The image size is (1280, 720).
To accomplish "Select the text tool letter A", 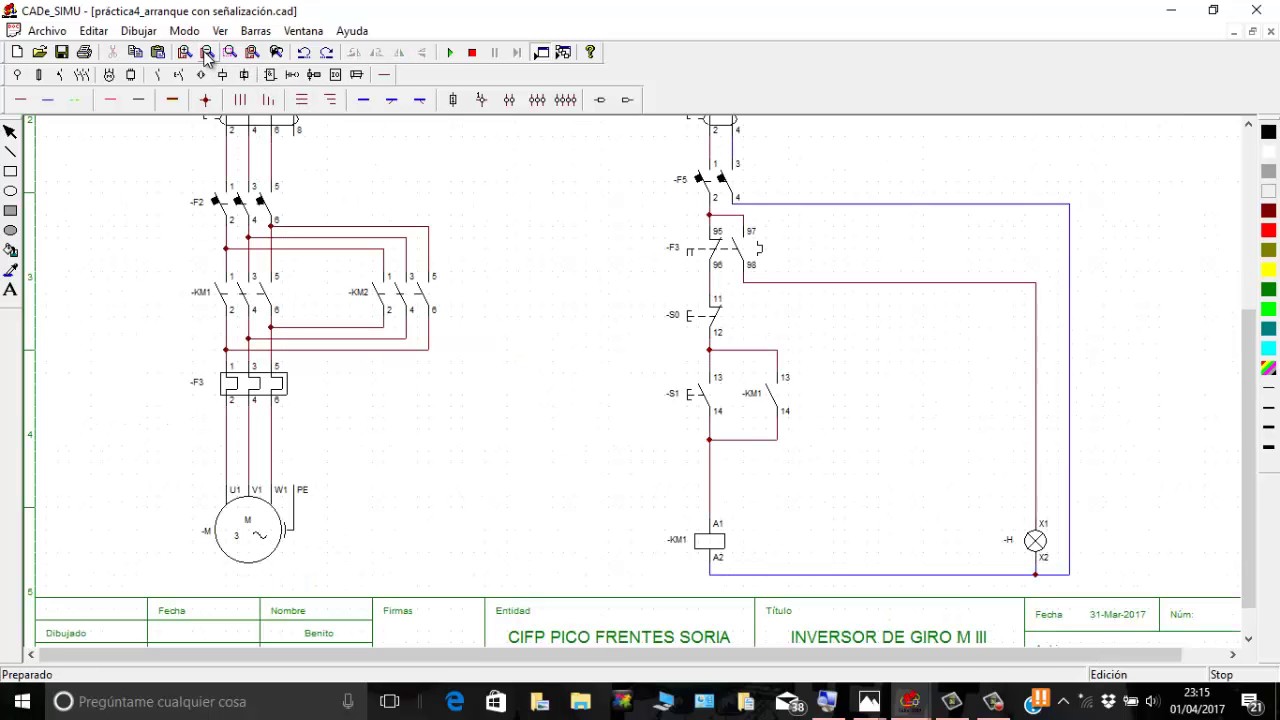I will click(x=10, y=290).
